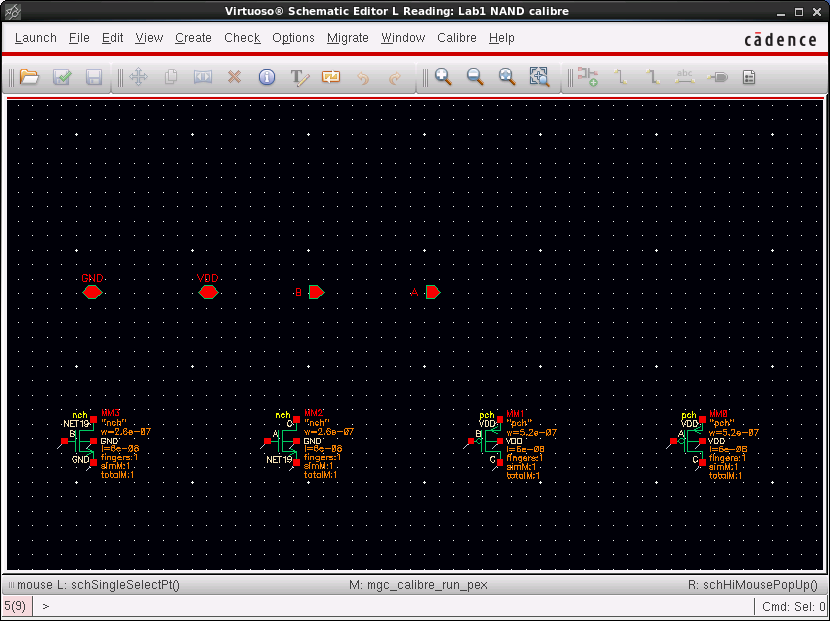Click the Check and Save icon
Image resolution: width=830 pixels, height=621 pixels.
click(x=62, y=77)
